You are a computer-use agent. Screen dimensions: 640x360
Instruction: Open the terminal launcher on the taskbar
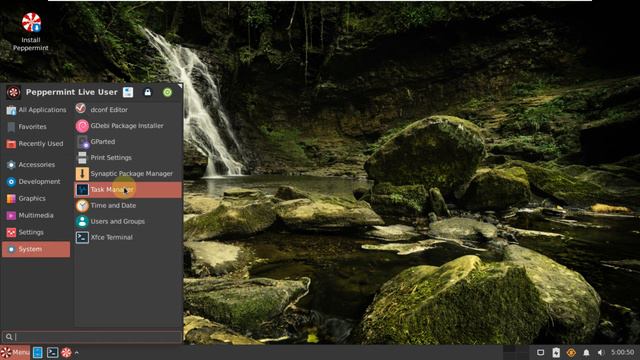pyautogui.click(x=52, y=352)
